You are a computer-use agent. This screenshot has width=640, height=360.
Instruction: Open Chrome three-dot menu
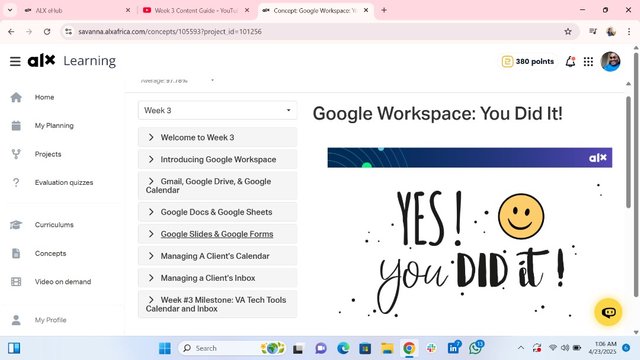(629, 31)
